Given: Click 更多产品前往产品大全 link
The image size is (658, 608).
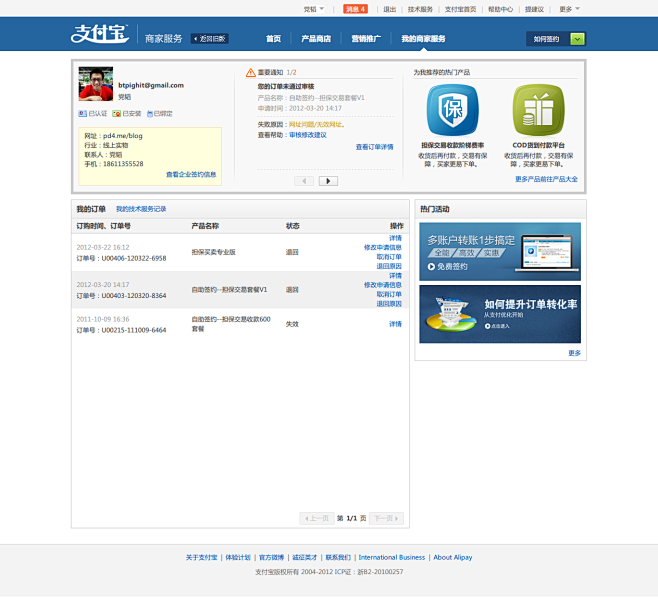Looking at the screenshot, I should 546,179.
